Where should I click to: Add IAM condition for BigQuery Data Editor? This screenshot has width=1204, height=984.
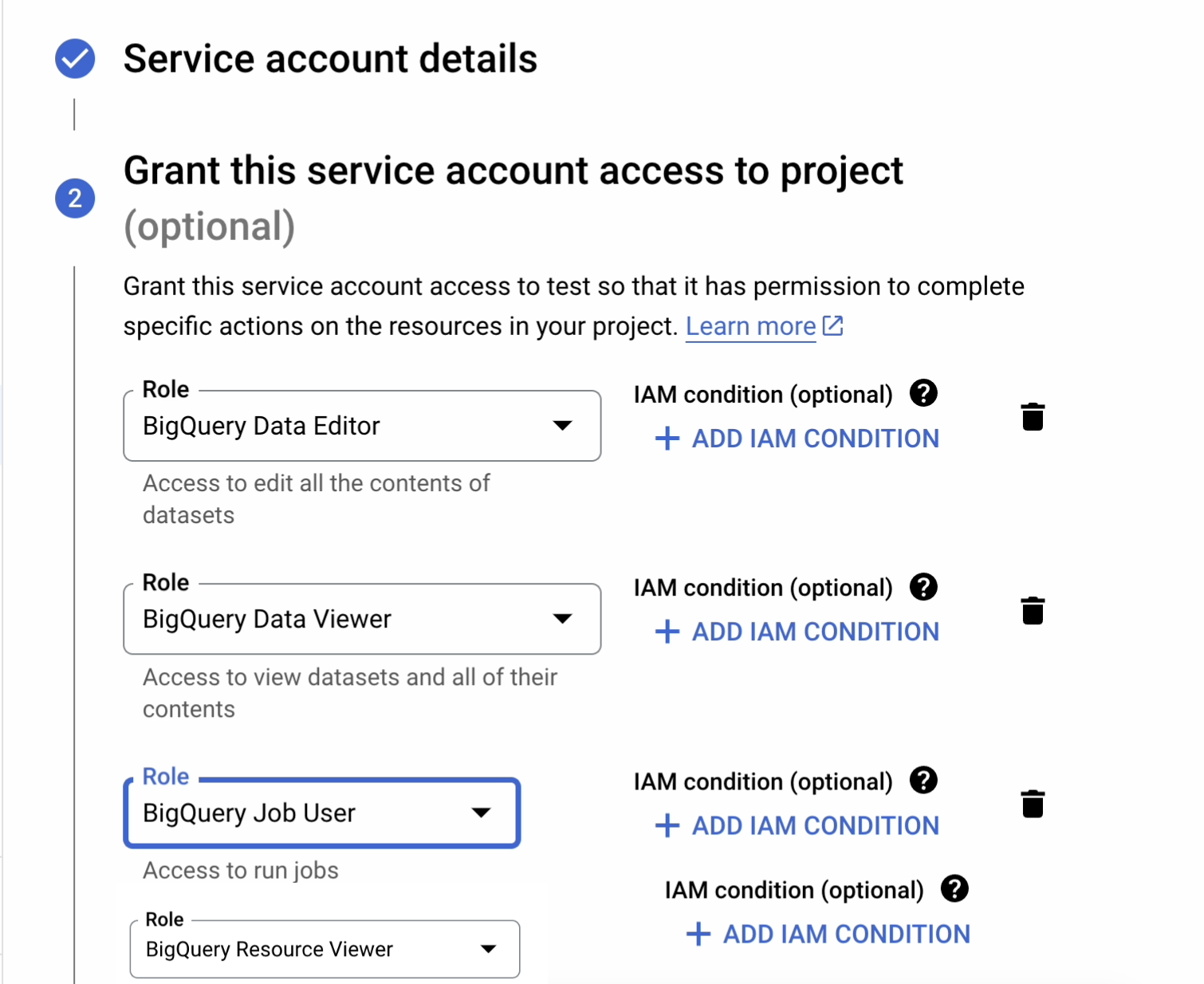coord(797,438)
